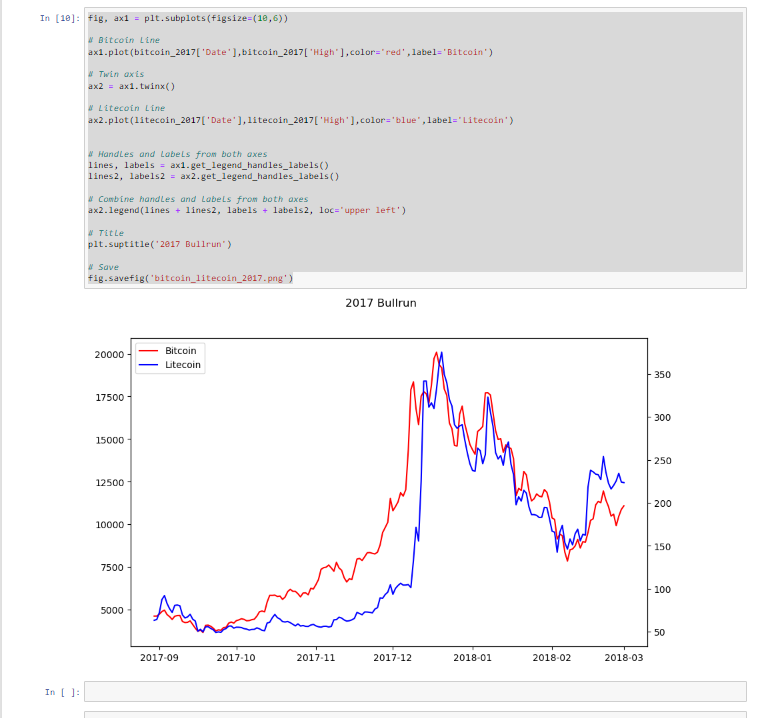The width and height of the screenshot is (762, 718).
Task: Click the 2018-01 date tick label
Action: click(472, 658)
